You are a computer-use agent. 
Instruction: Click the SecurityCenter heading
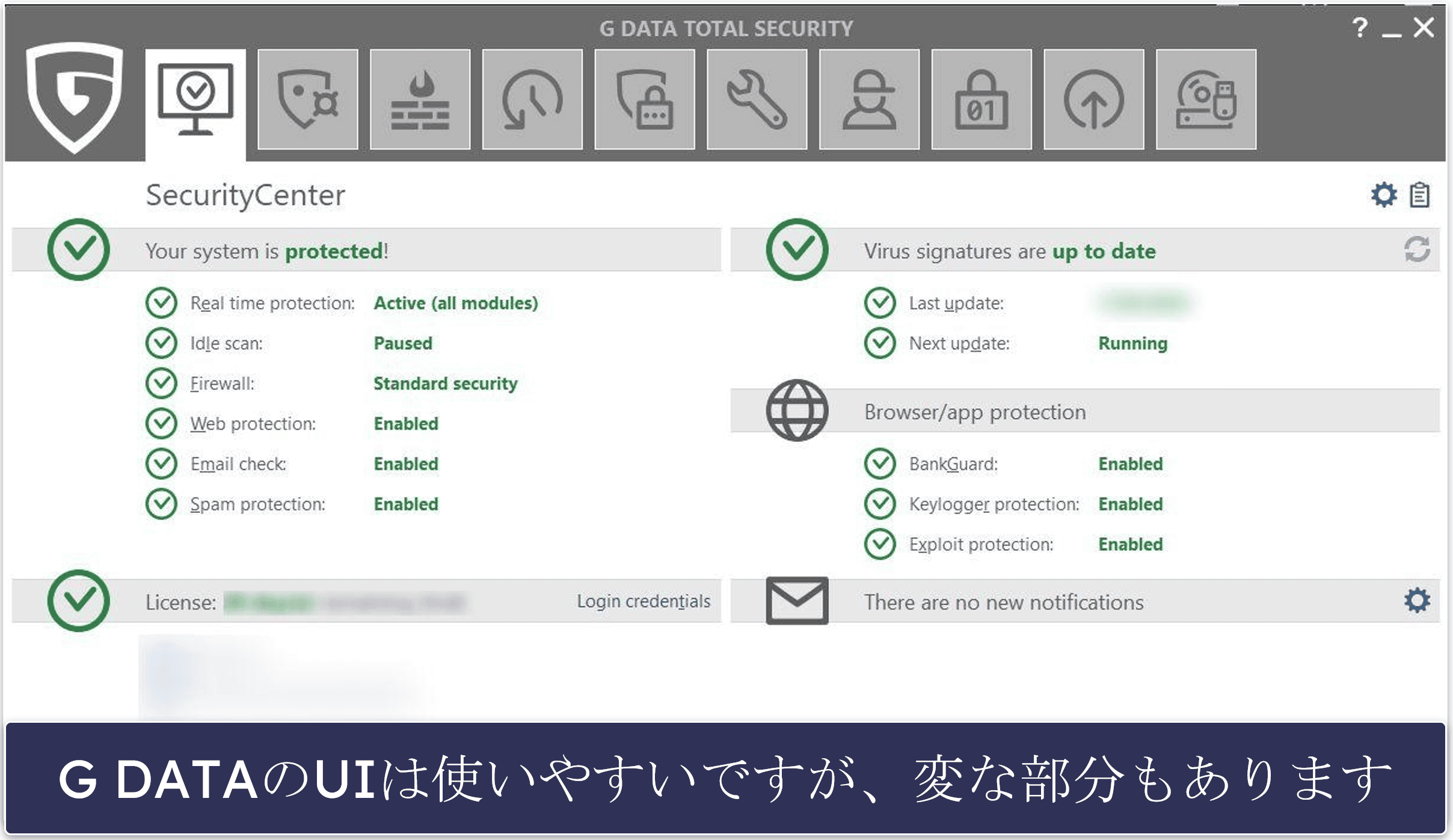[x=245, y=195]
